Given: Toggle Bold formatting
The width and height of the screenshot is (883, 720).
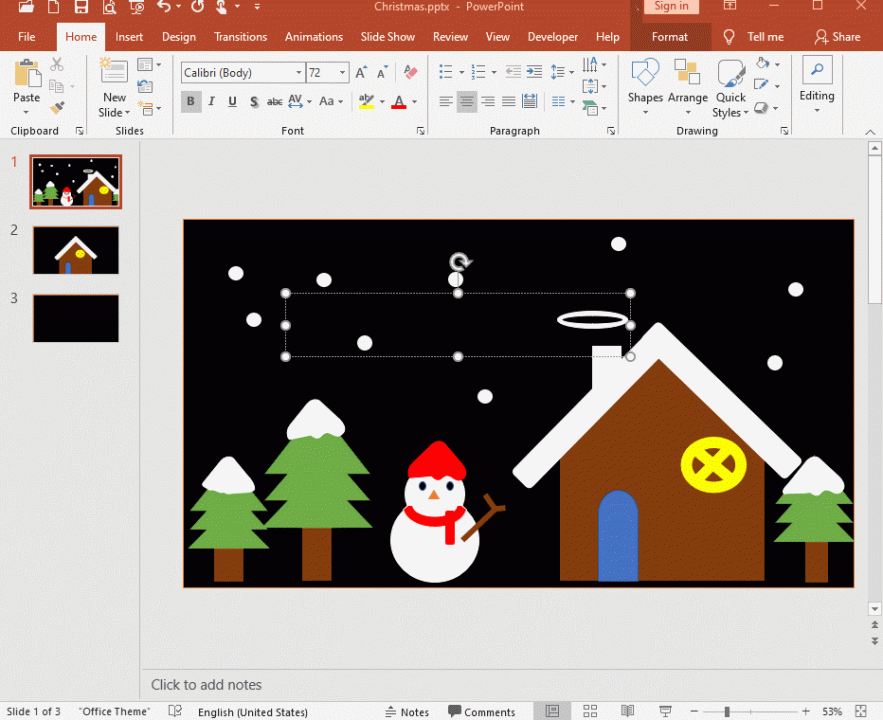Looking at the screenshot, I should pos(191,101).
